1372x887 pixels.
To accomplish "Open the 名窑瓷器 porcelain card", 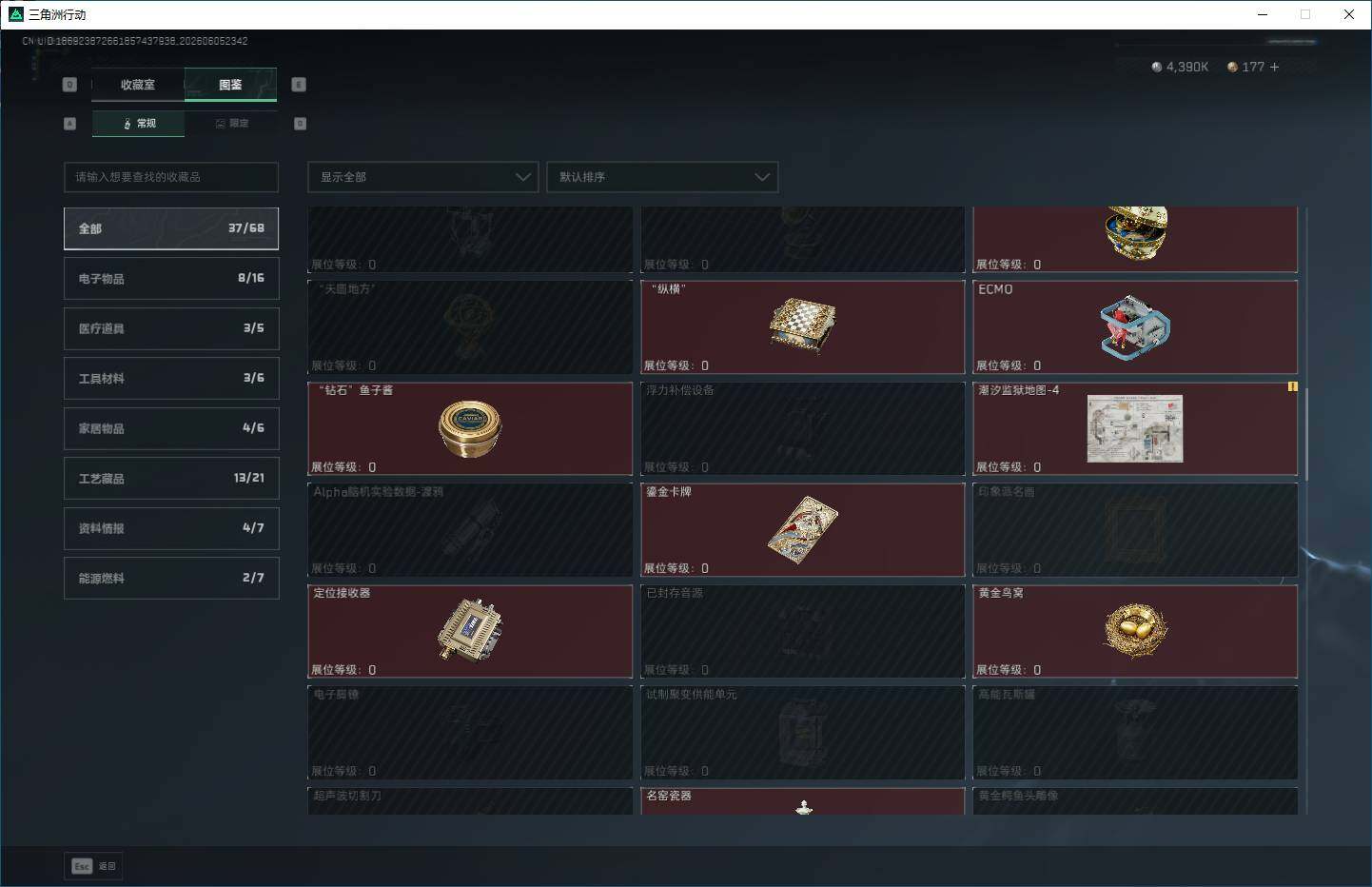I will 803,800.
